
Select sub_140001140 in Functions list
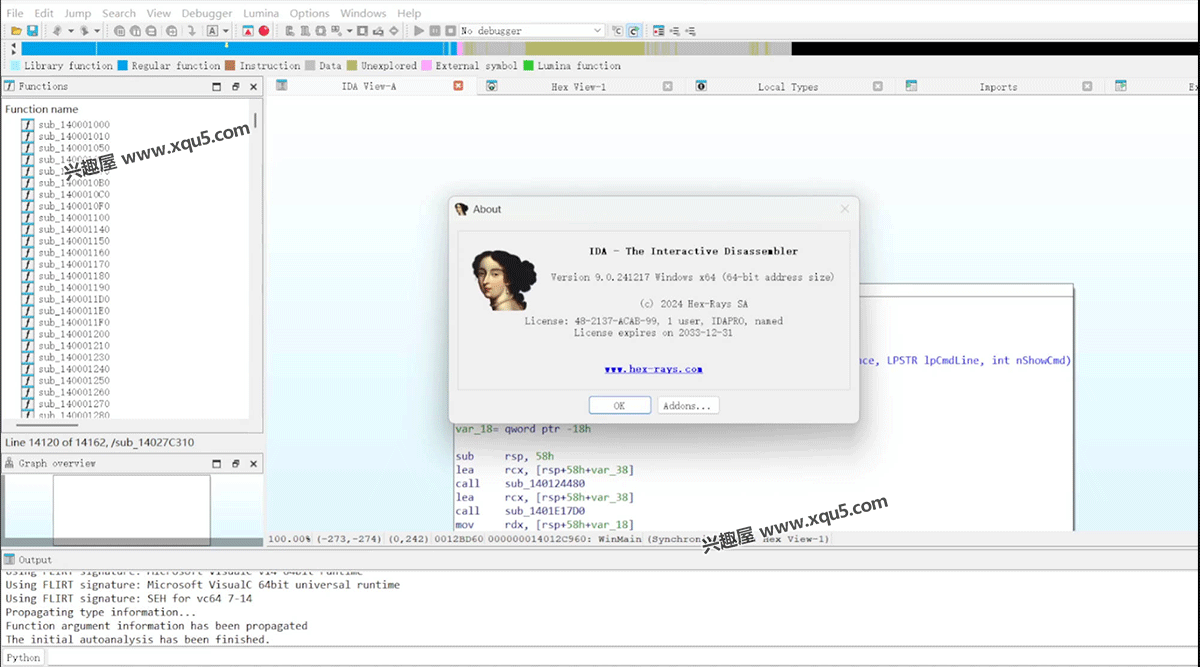pos(74,230)
